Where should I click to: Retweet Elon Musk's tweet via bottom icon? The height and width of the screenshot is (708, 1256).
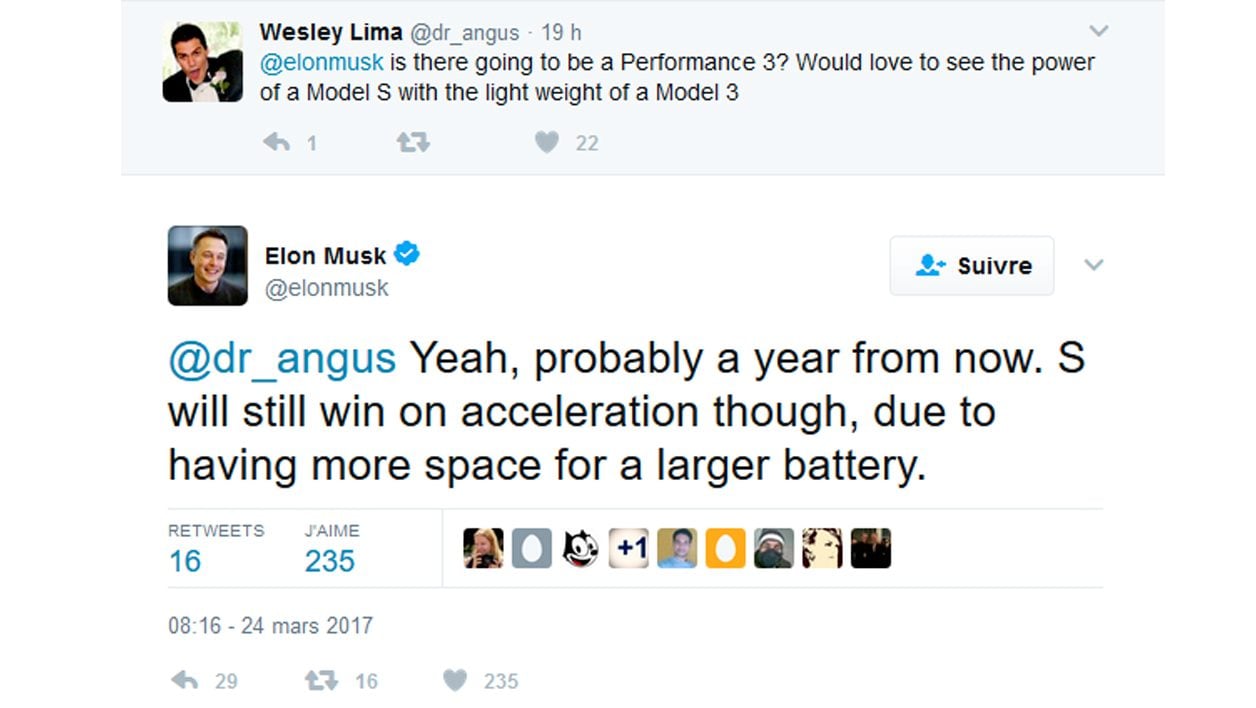tap(321, 681)
